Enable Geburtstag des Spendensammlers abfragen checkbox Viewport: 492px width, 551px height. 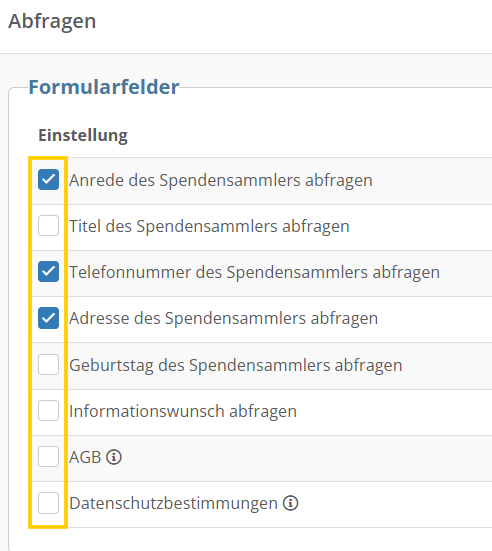coord(48,364)
